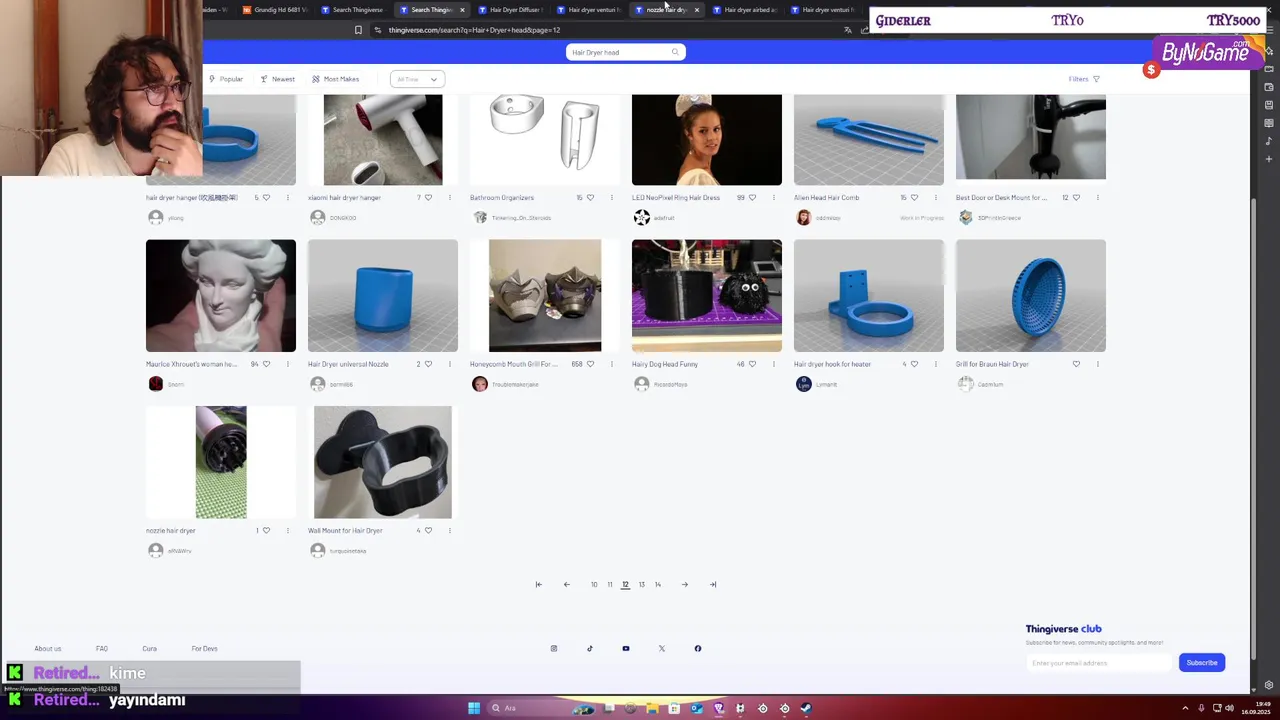Open more options for Hair dryer hook for heater
The width and height of the screenshot is (1280, 720).
935,364
